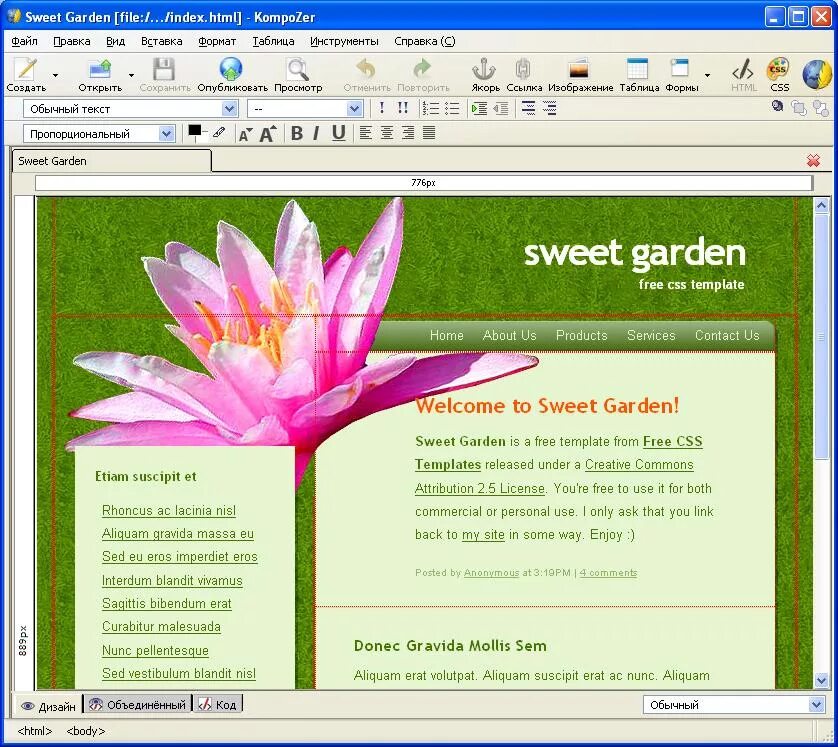The height and width of the screenshot is (747, 838).
Task: Toggle underline formatting
Action: pyautogui.click(x=338, y=133)
